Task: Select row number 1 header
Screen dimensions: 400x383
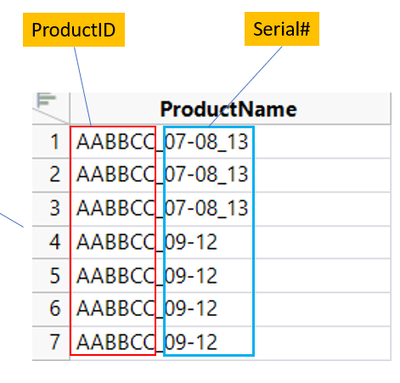Action: [51, 141]
